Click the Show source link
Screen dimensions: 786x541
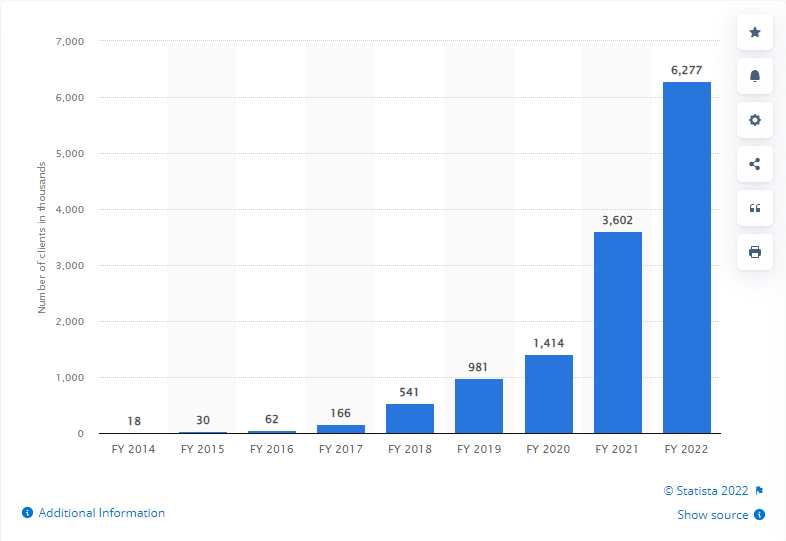[712, 514]
